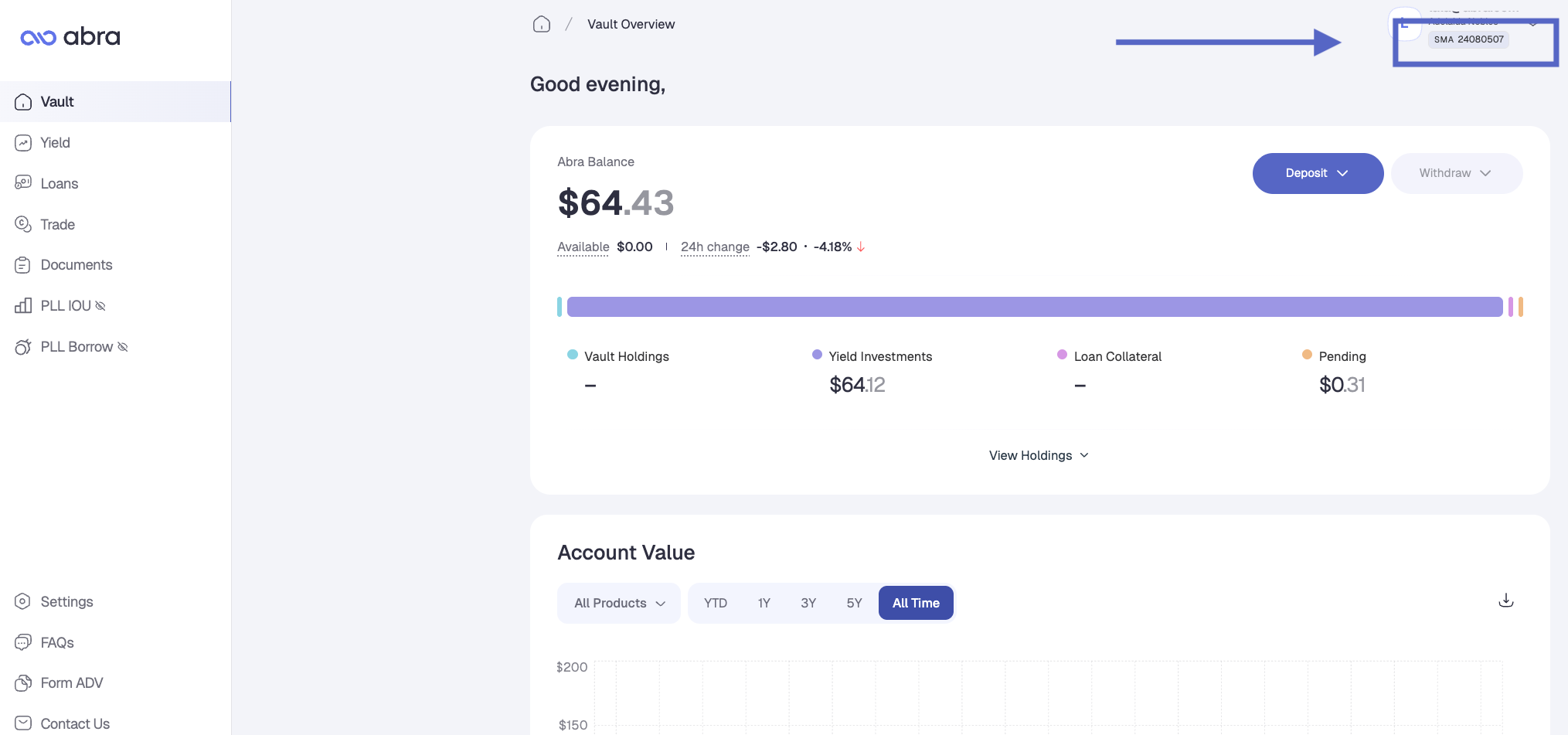Open FAQs via its chat bubble icon
The width and height of the screenshot is (1568, 735).
click(23, 642)
